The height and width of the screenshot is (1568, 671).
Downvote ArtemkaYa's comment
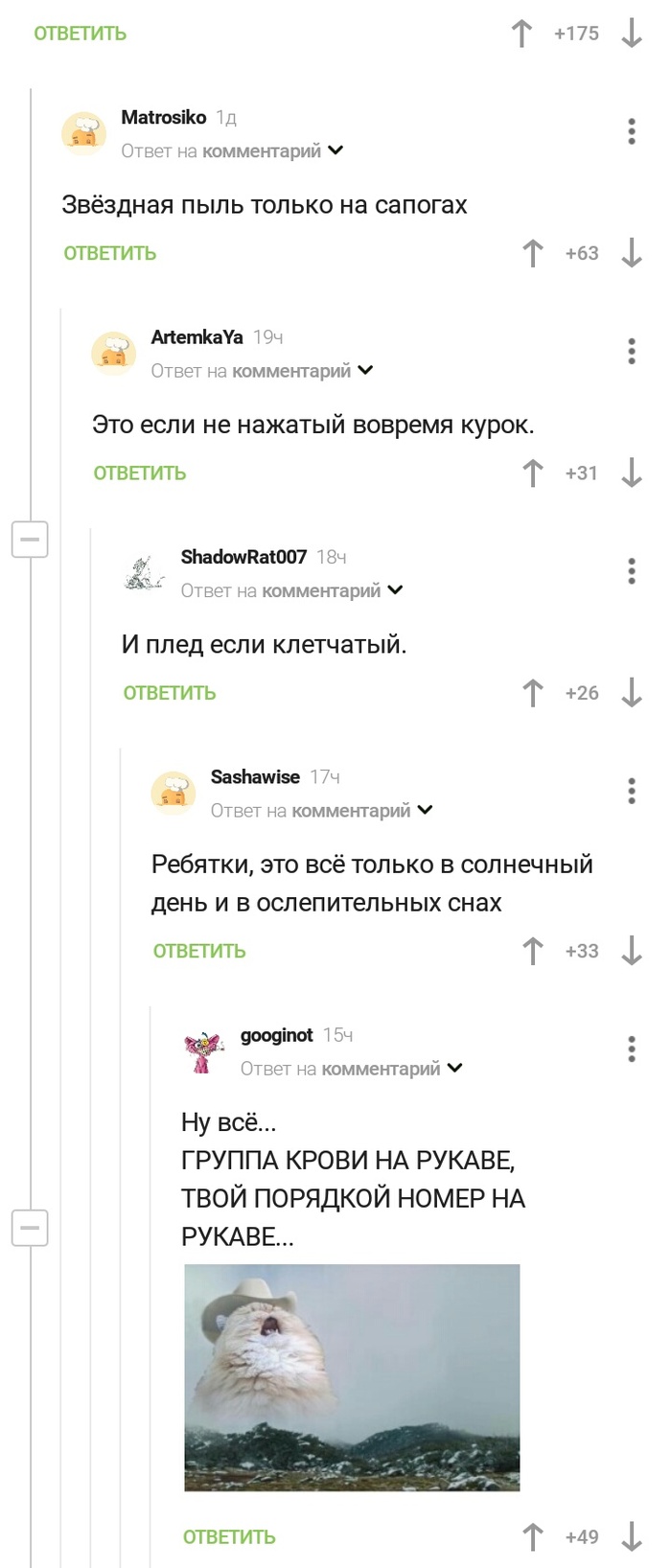pos(631,473)
